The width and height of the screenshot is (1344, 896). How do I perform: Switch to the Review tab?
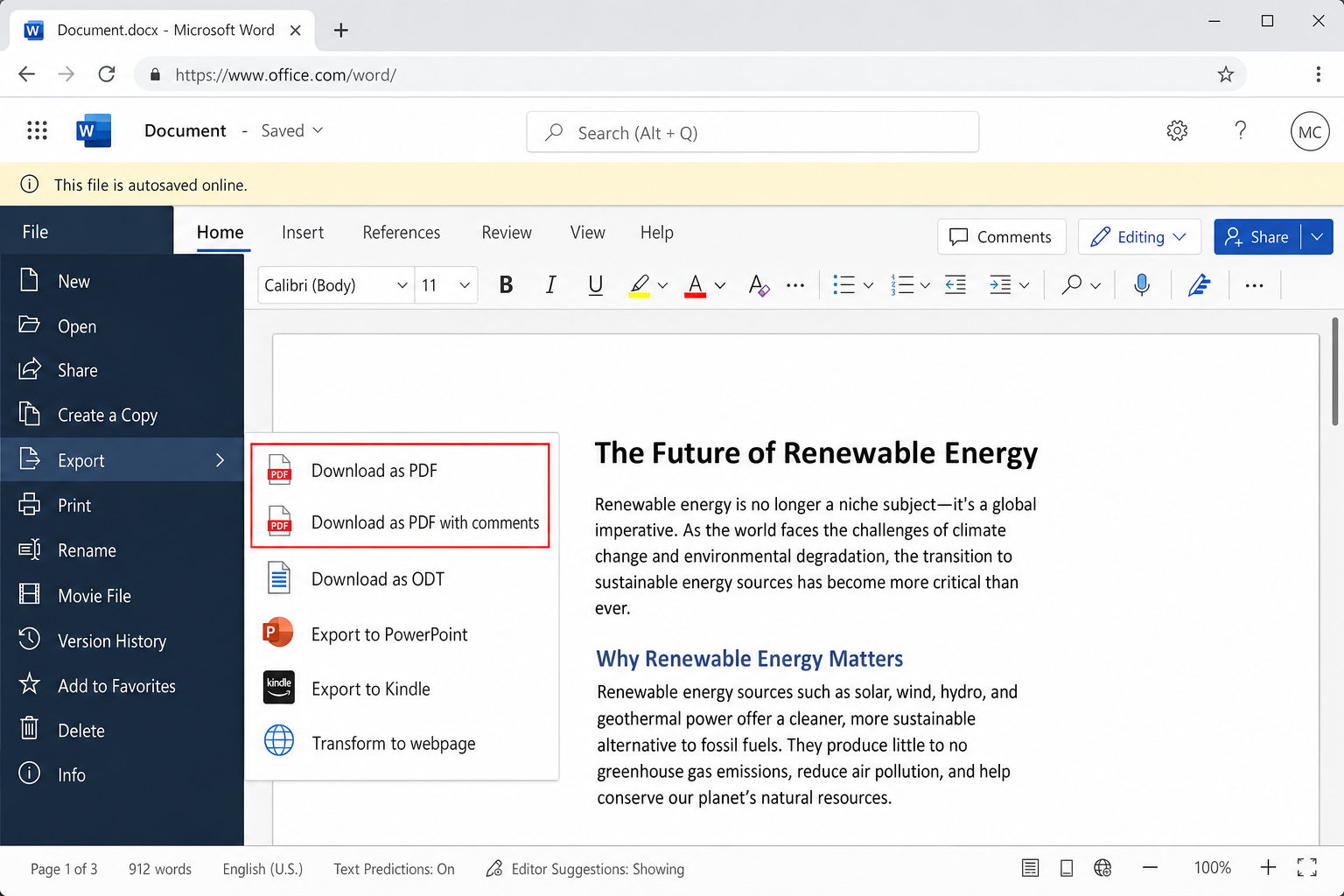tap(507, 233)
